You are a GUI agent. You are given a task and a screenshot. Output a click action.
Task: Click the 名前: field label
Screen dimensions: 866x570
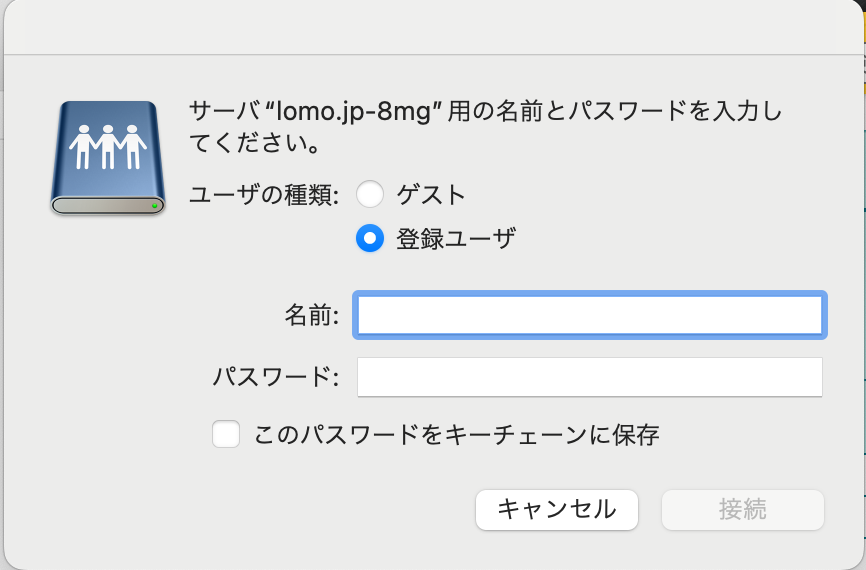pyautogui.click(x=312, y=316)
